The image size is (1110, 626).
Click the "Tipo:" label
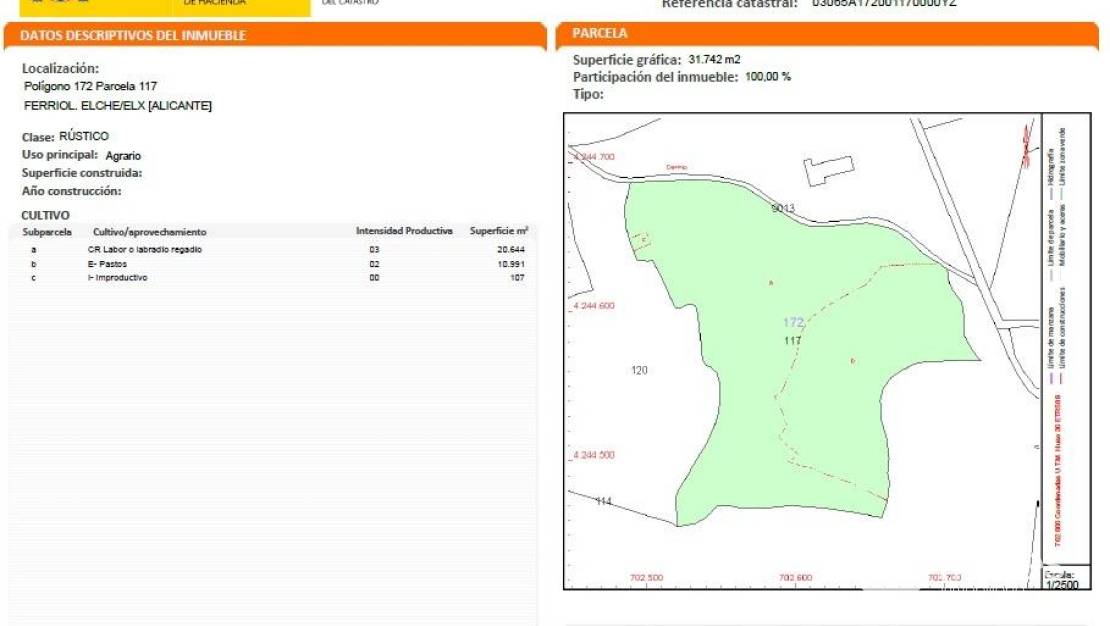pyautogui.click(x=588, y=94)
